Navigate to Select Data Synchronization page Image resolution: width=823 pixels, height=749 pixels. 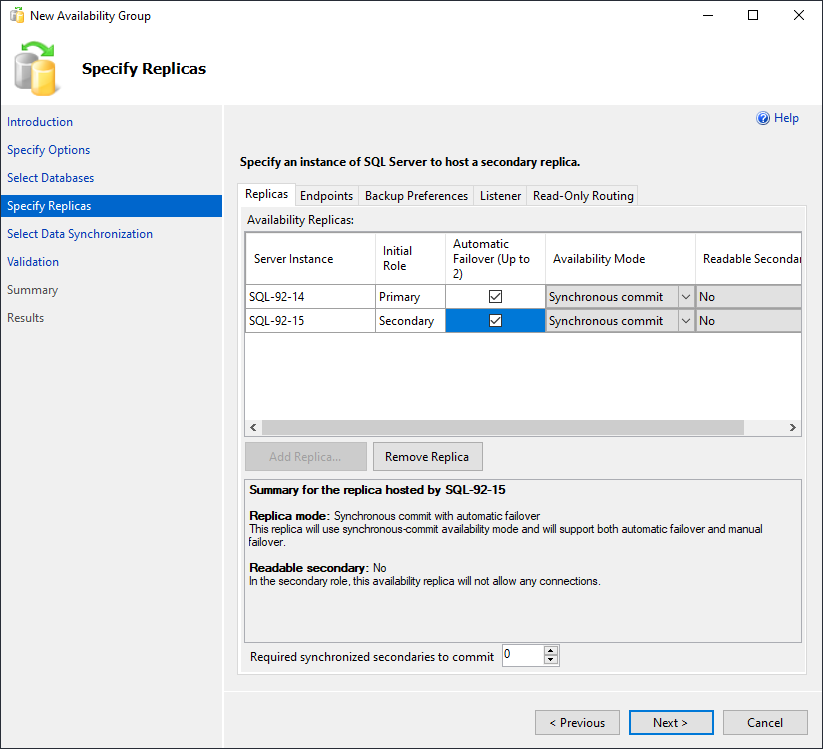(x=80, y=234)
